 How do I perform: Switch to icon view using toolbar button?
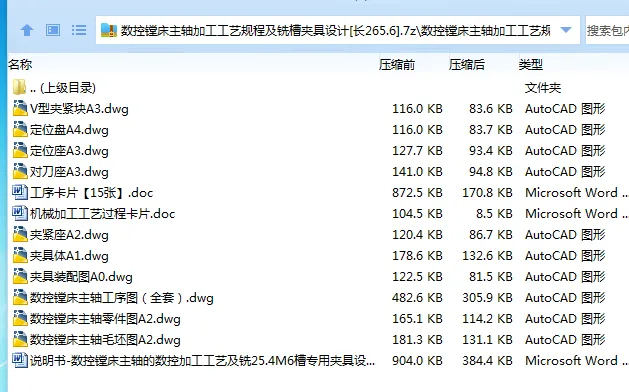53,30
